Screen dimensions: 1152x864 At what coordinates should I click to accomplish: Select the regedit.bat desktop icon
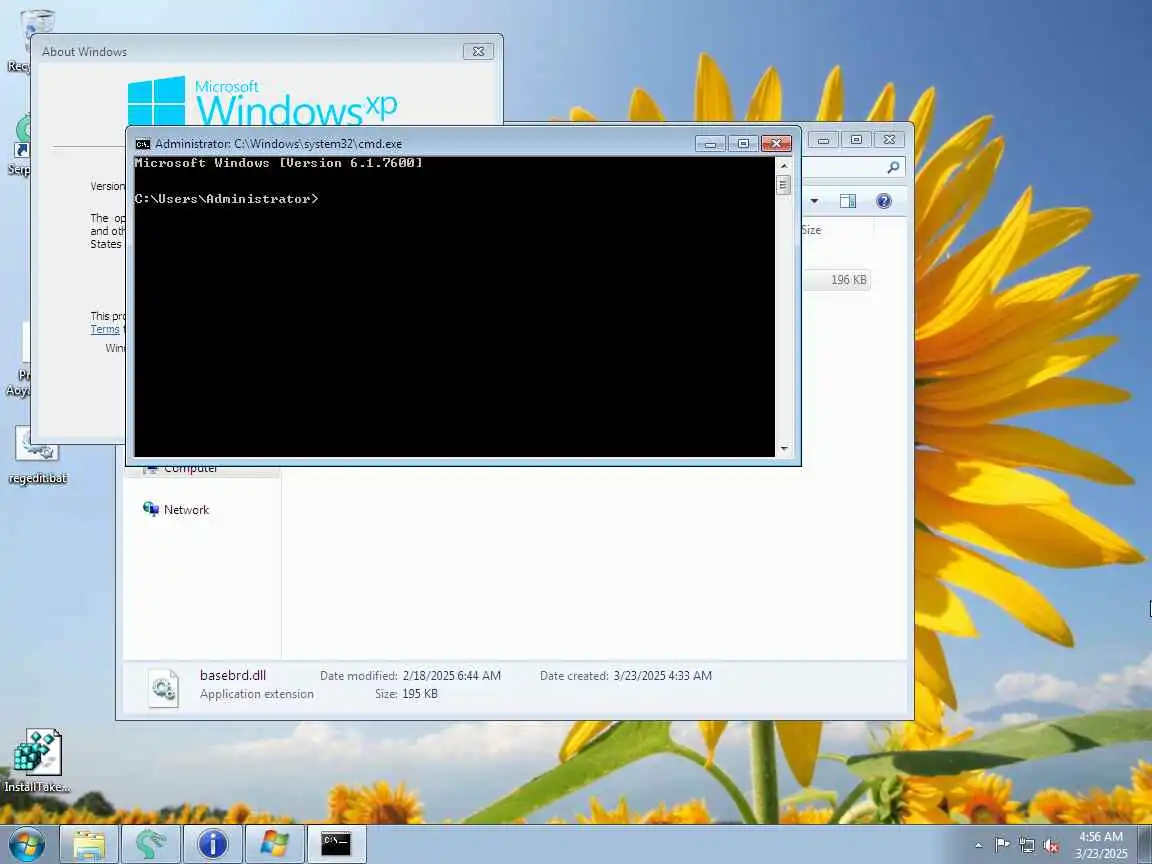37,456
